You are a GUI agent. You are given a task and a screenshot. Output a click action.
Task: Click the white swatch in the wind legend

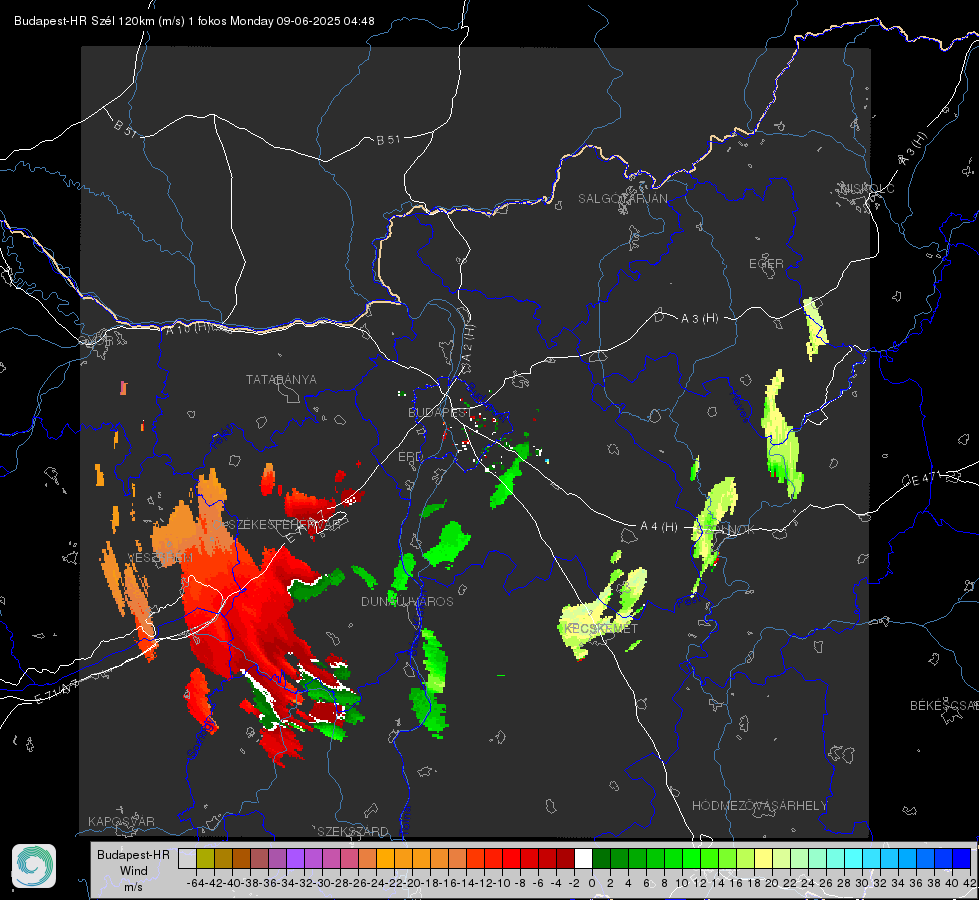583,858
